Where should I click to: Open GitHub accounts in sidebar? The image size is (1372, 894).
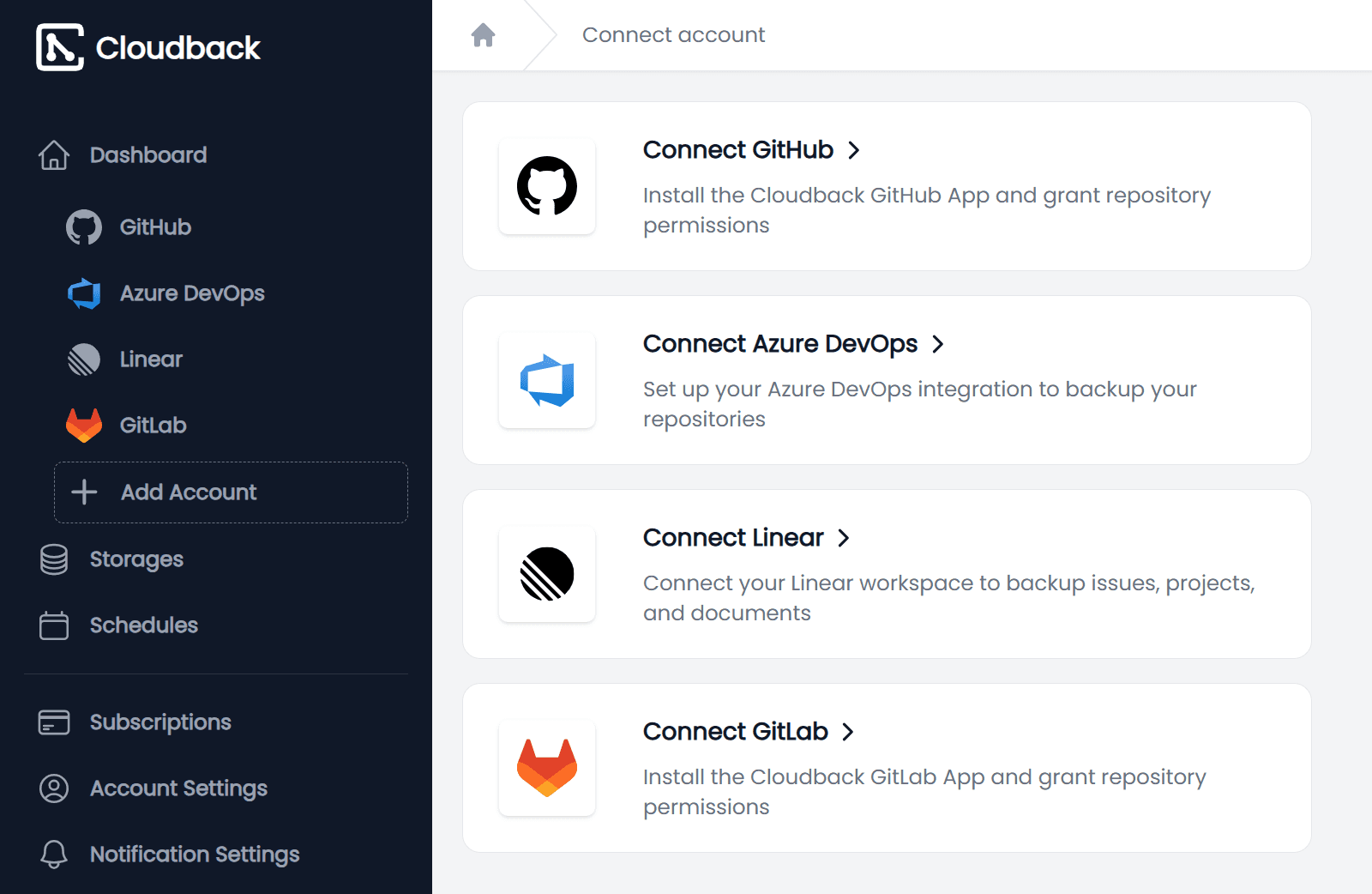(x=155, y=227)
